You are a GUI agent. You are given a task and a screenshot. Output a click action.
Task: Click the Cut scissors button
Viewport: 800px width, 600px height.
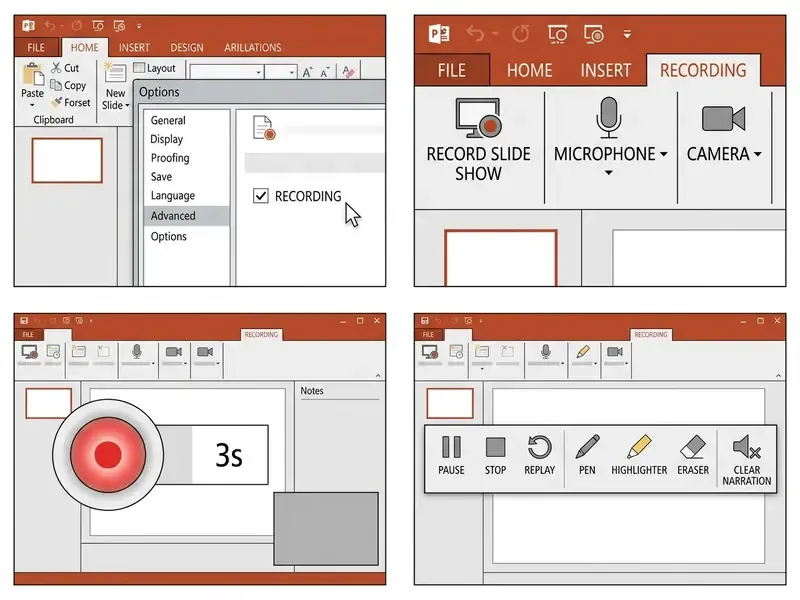pyautogui.click(x=65, y=68)
